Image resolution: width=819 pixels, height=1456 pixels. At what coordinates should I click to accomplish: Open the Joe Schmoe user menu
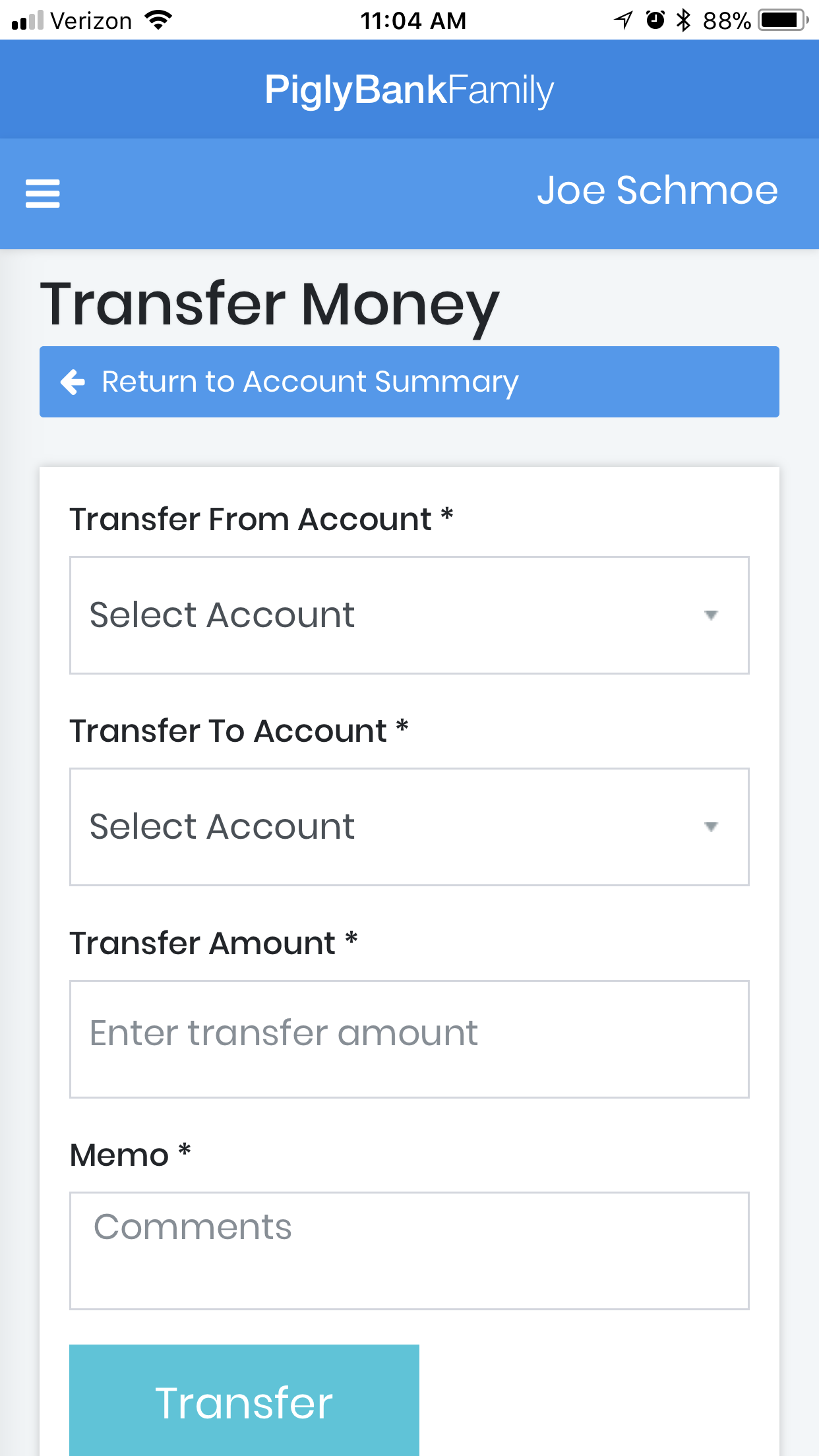657,191
